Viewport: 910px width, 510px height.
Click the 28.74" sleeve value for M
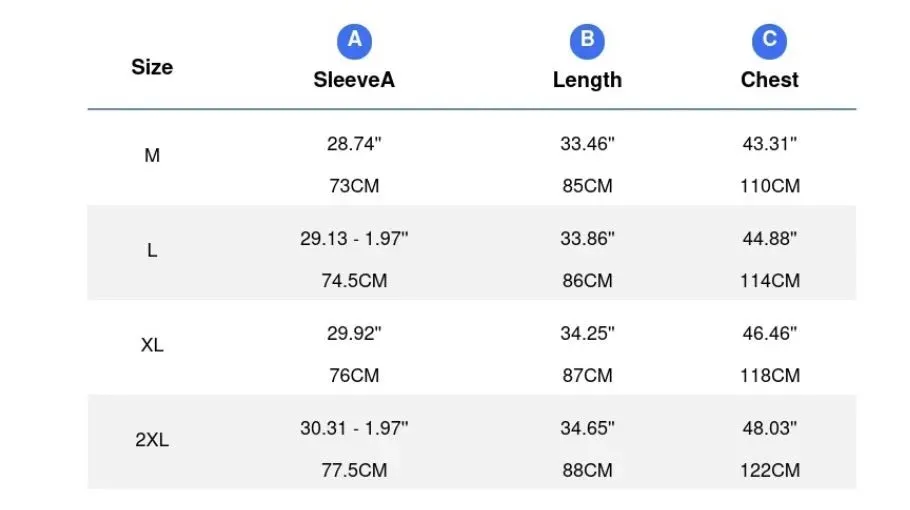click(x=354, y=143)
